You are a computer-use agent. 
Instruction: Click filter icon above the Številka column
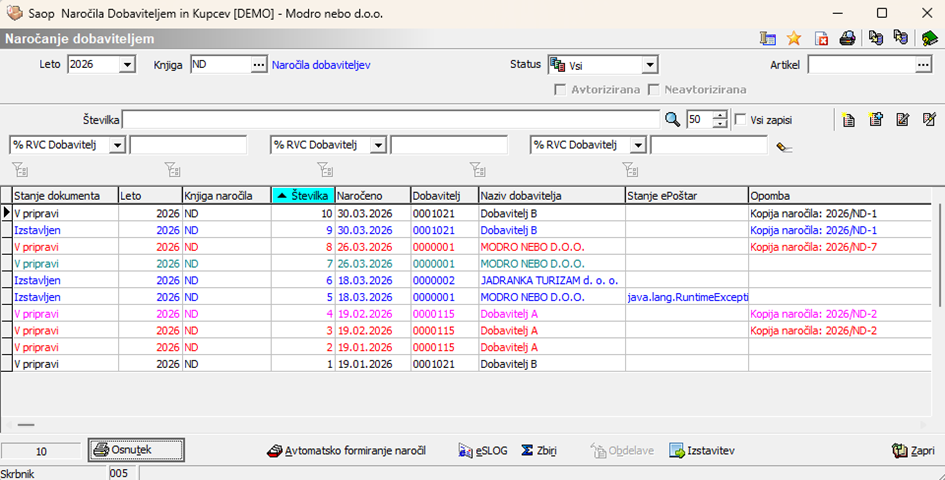(325, 169)
